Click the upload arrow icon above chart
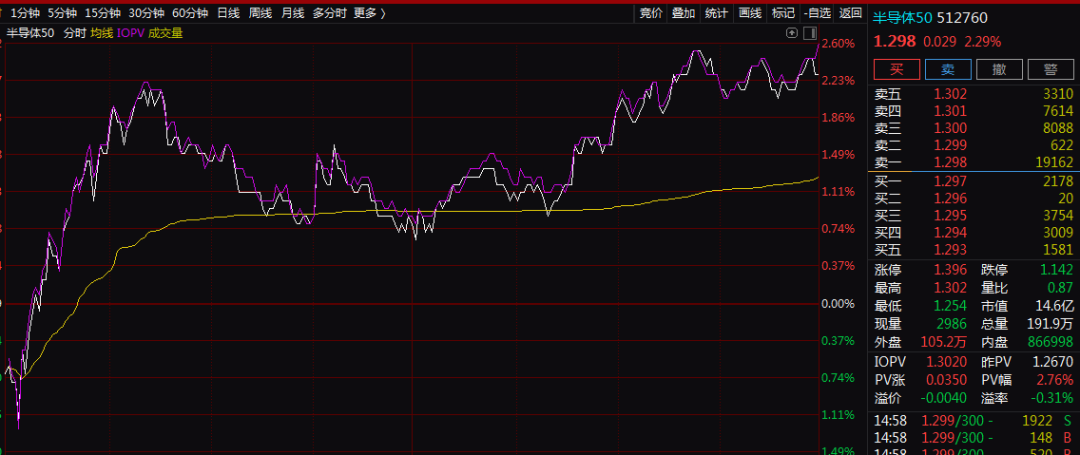This screenshot has width=1080, height=455. [792, 32]
